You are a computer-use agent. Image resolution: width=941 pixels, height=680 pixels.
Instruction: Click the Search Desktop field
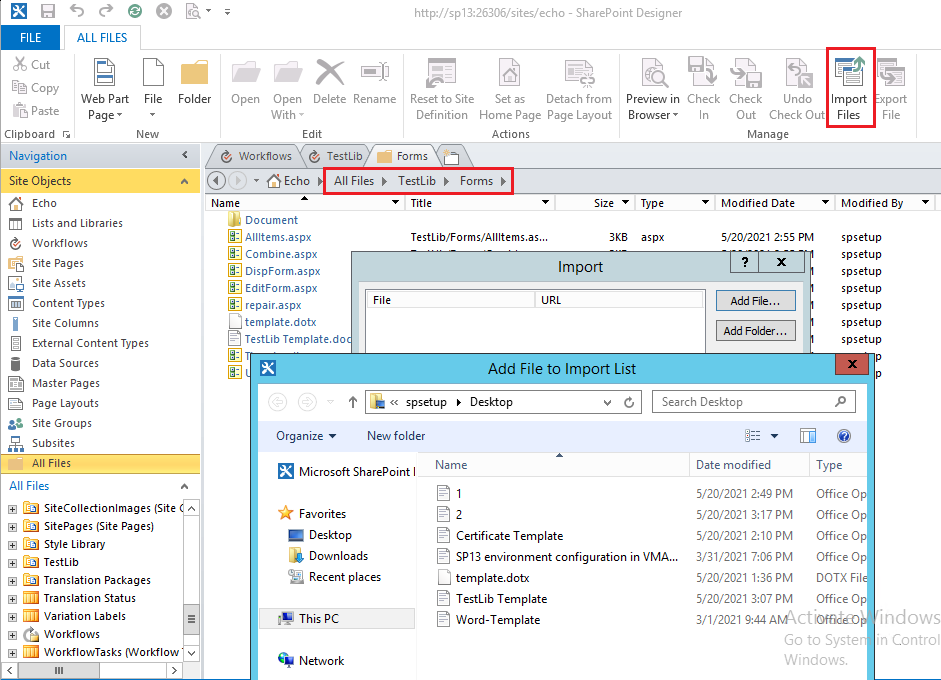click(754, 402)
